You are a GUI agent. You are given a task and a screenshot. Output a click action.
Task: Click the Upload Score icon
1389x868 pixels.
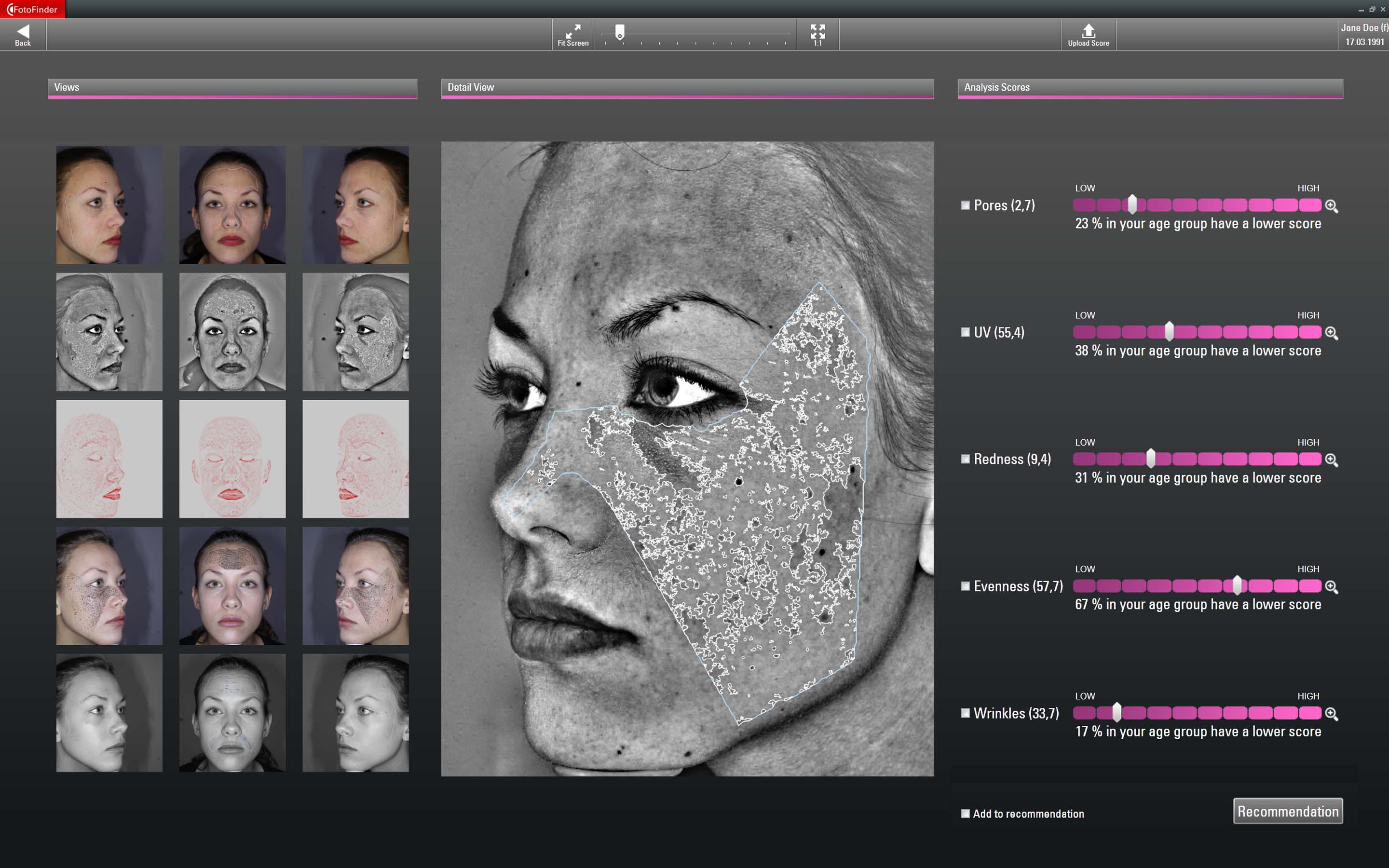(x=1088, y=31)
